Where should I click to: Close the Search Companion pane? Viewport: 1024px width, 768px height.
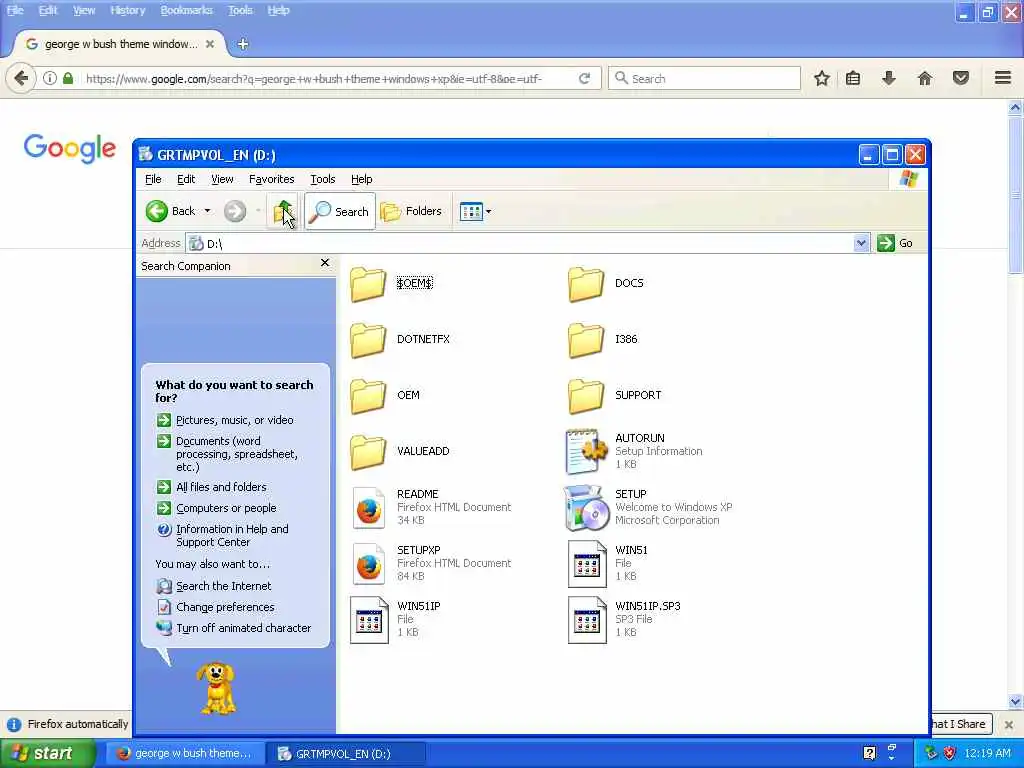pos(325,263)
